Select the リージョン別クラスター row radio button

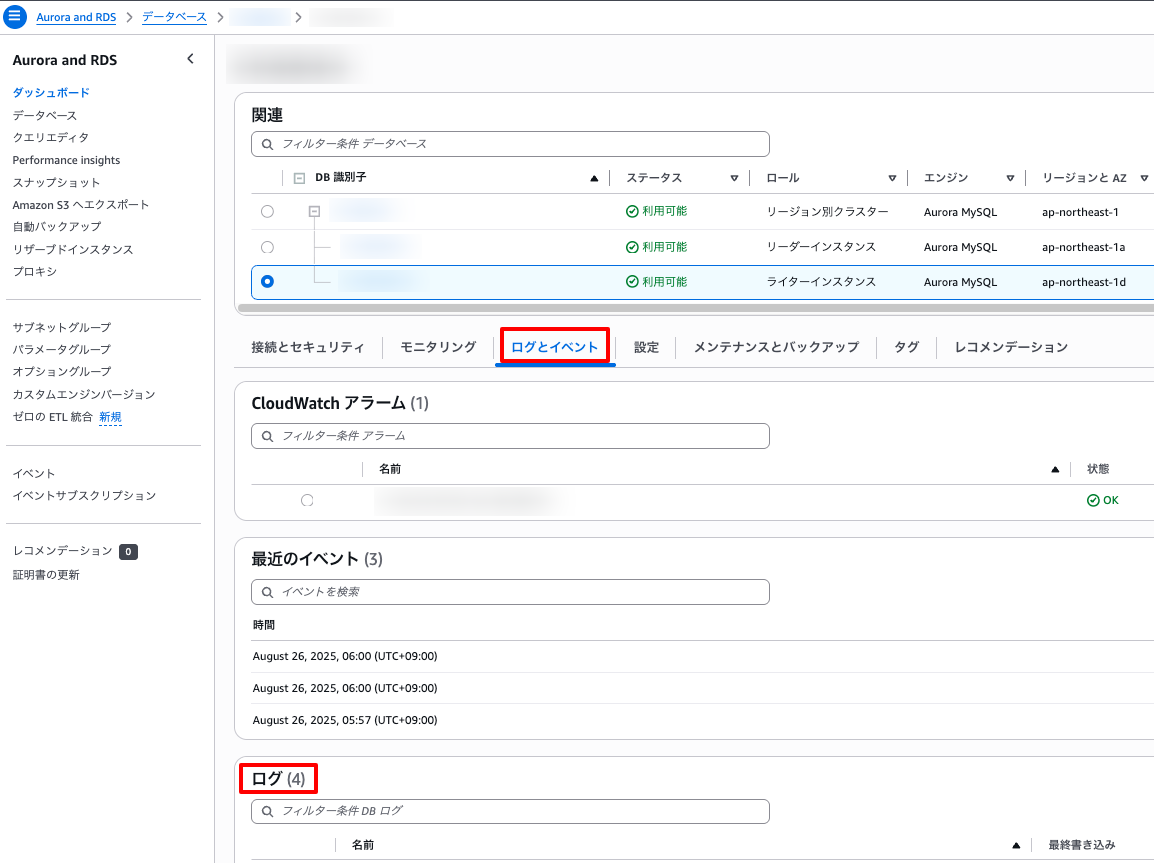[267, 212]
